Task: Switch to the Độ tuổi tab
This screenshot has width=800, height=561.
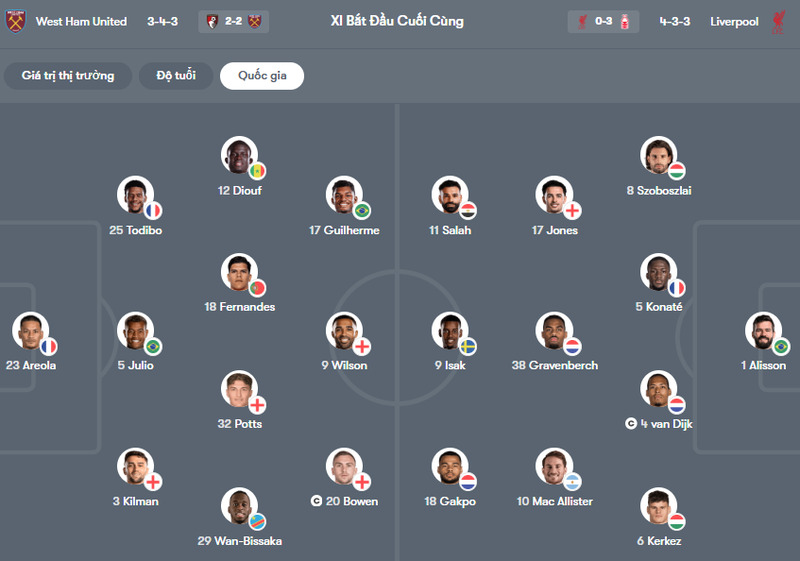Action: 176,76
